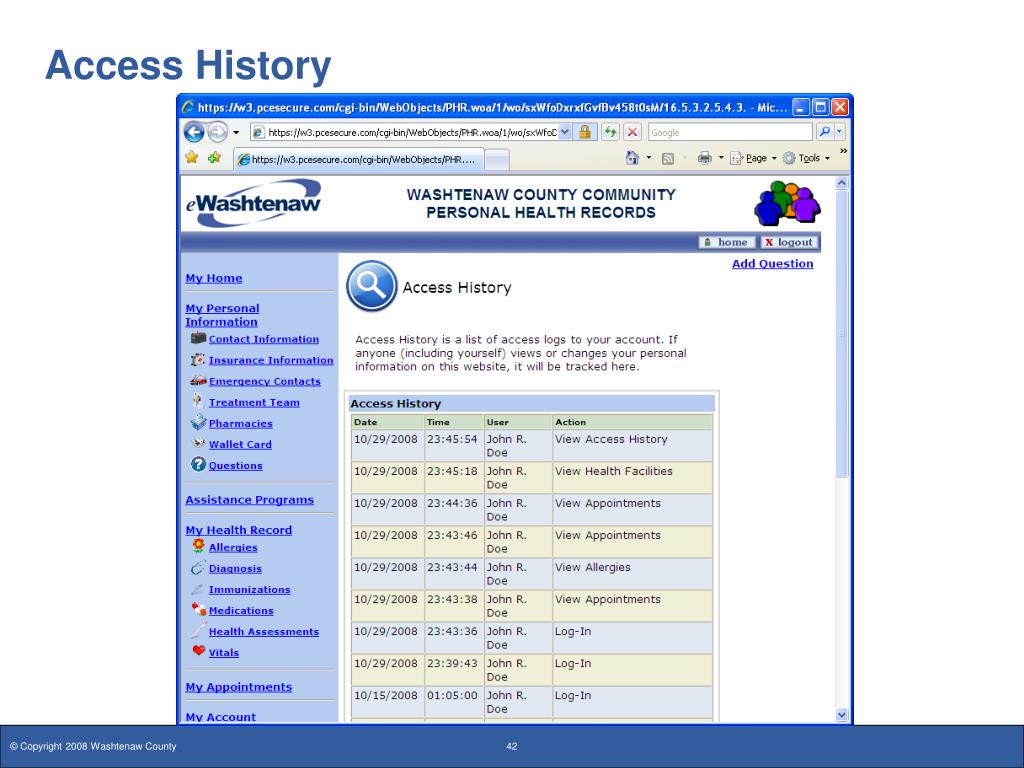Image resolution: width=1024 pixels, height=768 pixels.
Task: Open Wallet Card link
Action: point(240,445)
